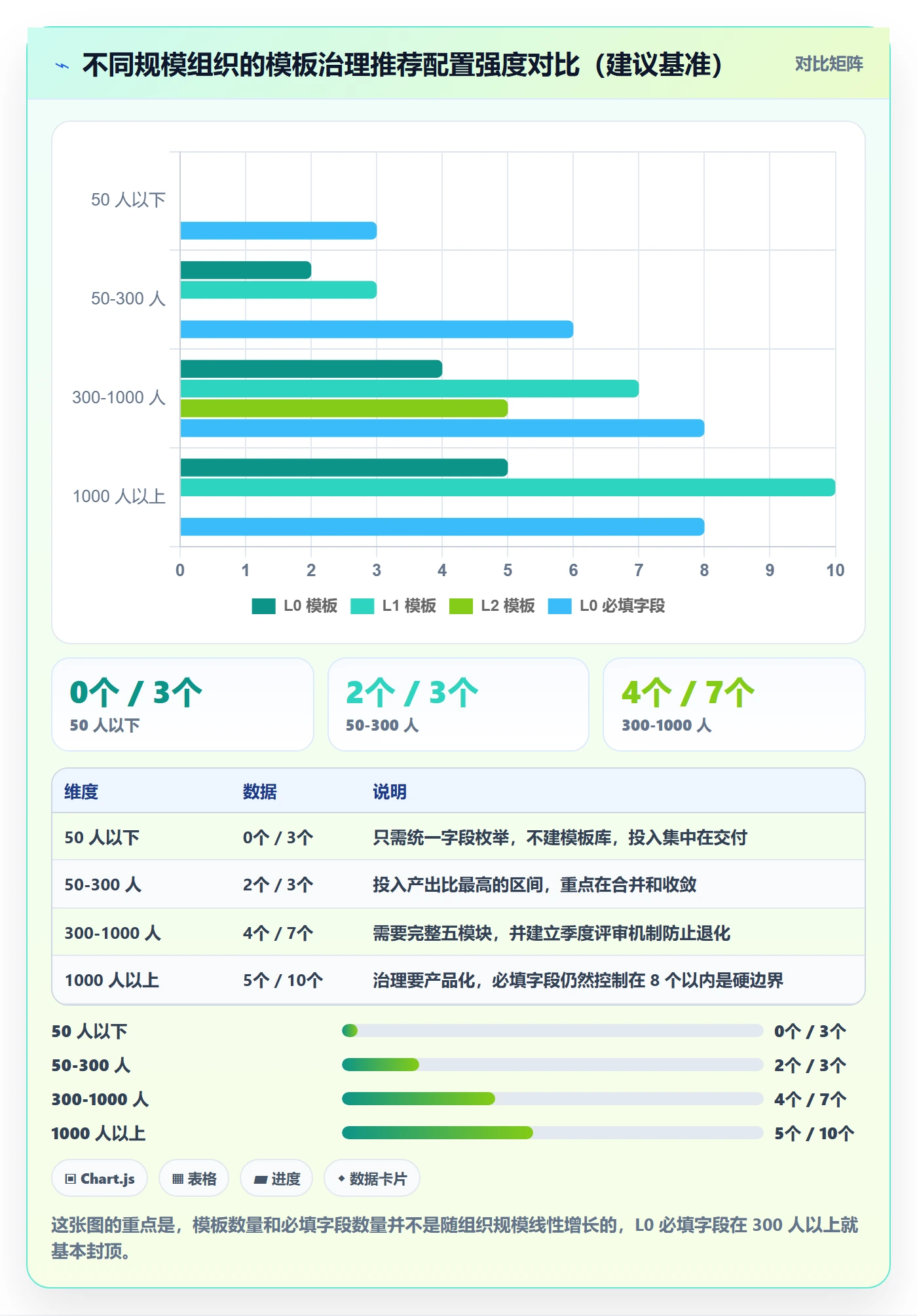
Task: Toggle the L1 模板 legend color box
Action: point(362,606)
